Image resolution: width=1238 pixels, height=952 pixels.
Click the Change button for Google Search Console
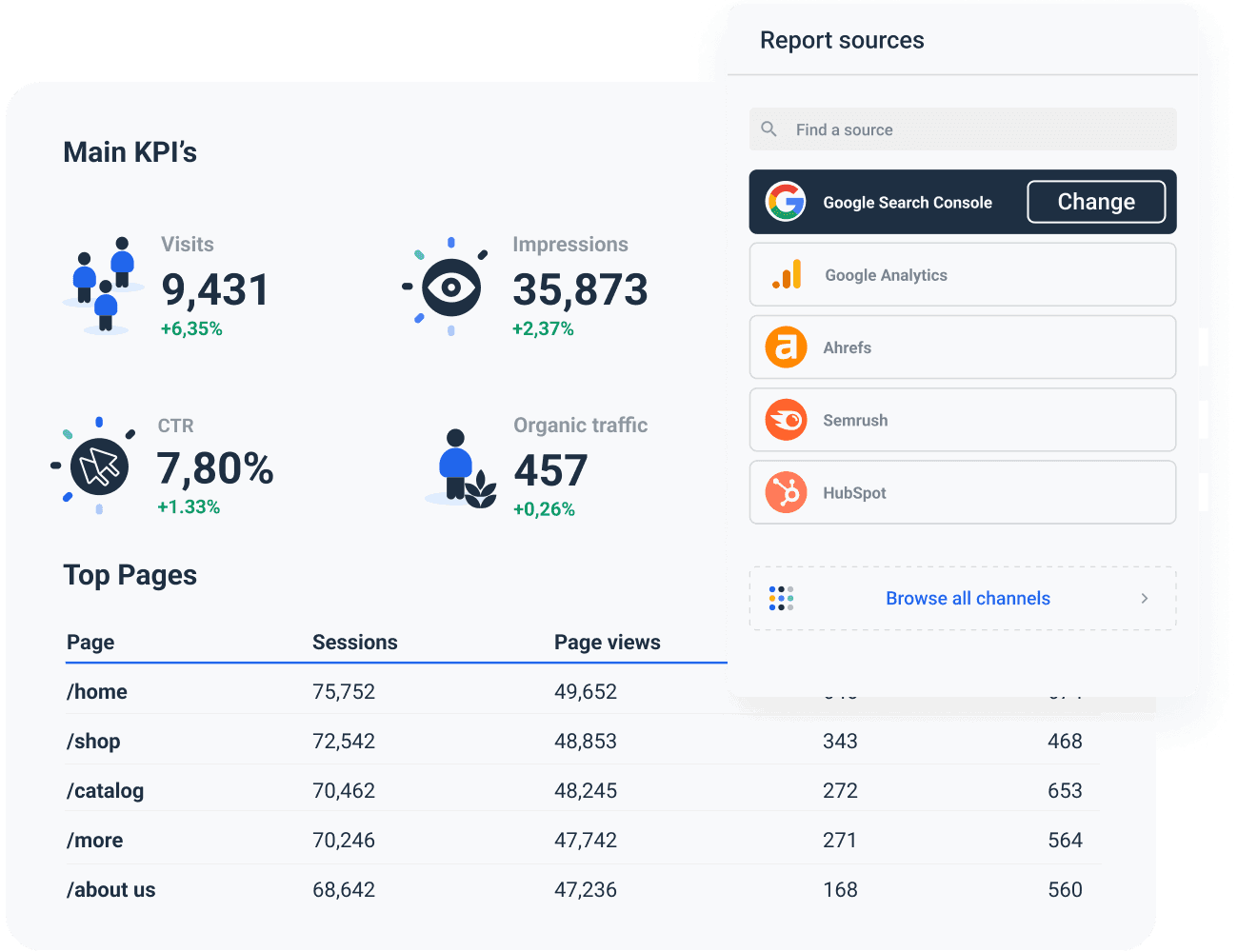point(1096,202)
